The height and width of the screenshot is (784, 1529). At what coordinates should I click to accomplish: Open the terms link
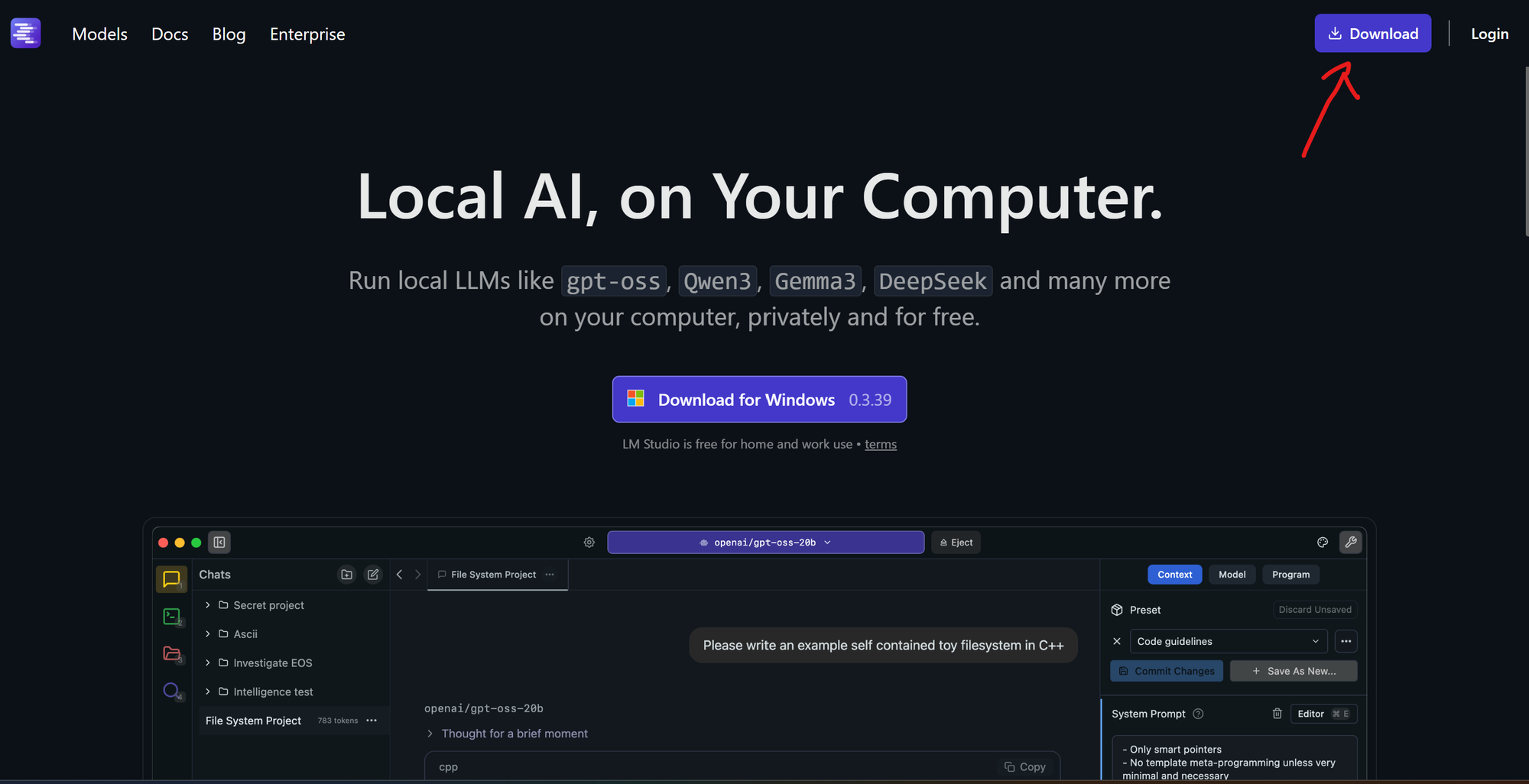pyautogui.click(x=880, y=445)
